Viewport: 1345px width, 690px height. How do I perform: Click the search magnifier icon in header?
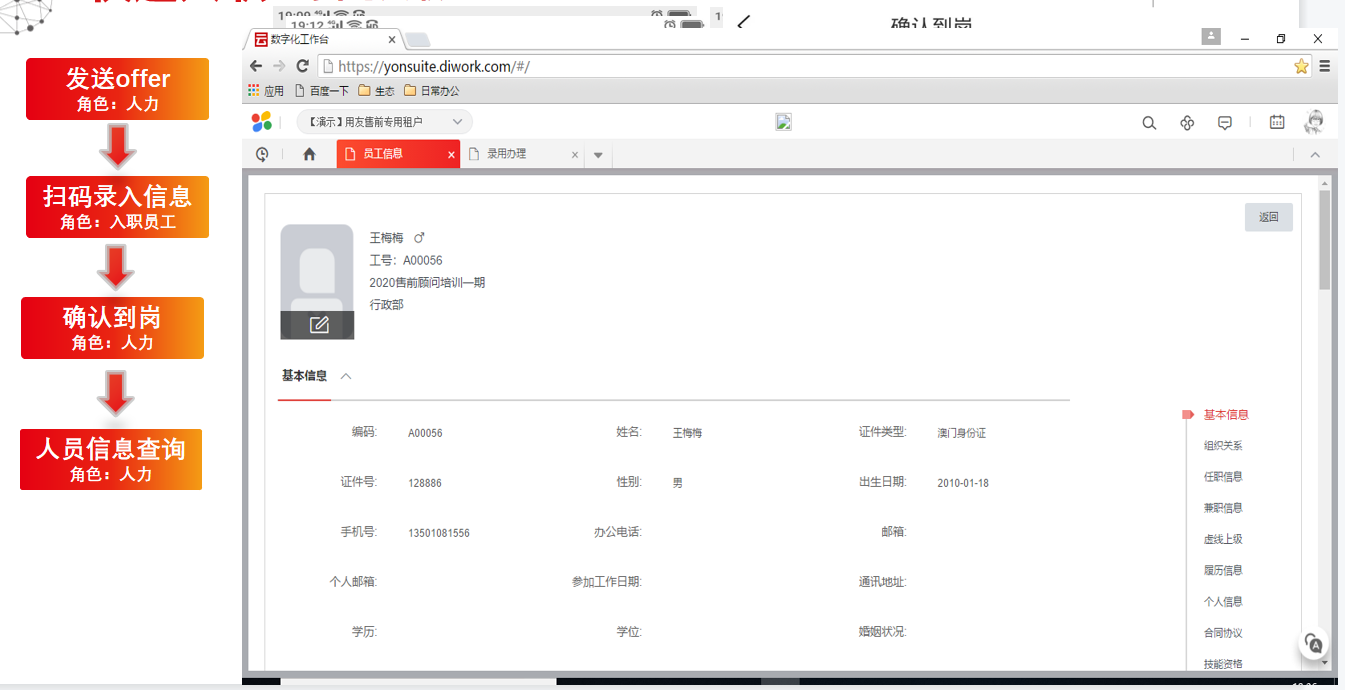(x=1149, y=123)
